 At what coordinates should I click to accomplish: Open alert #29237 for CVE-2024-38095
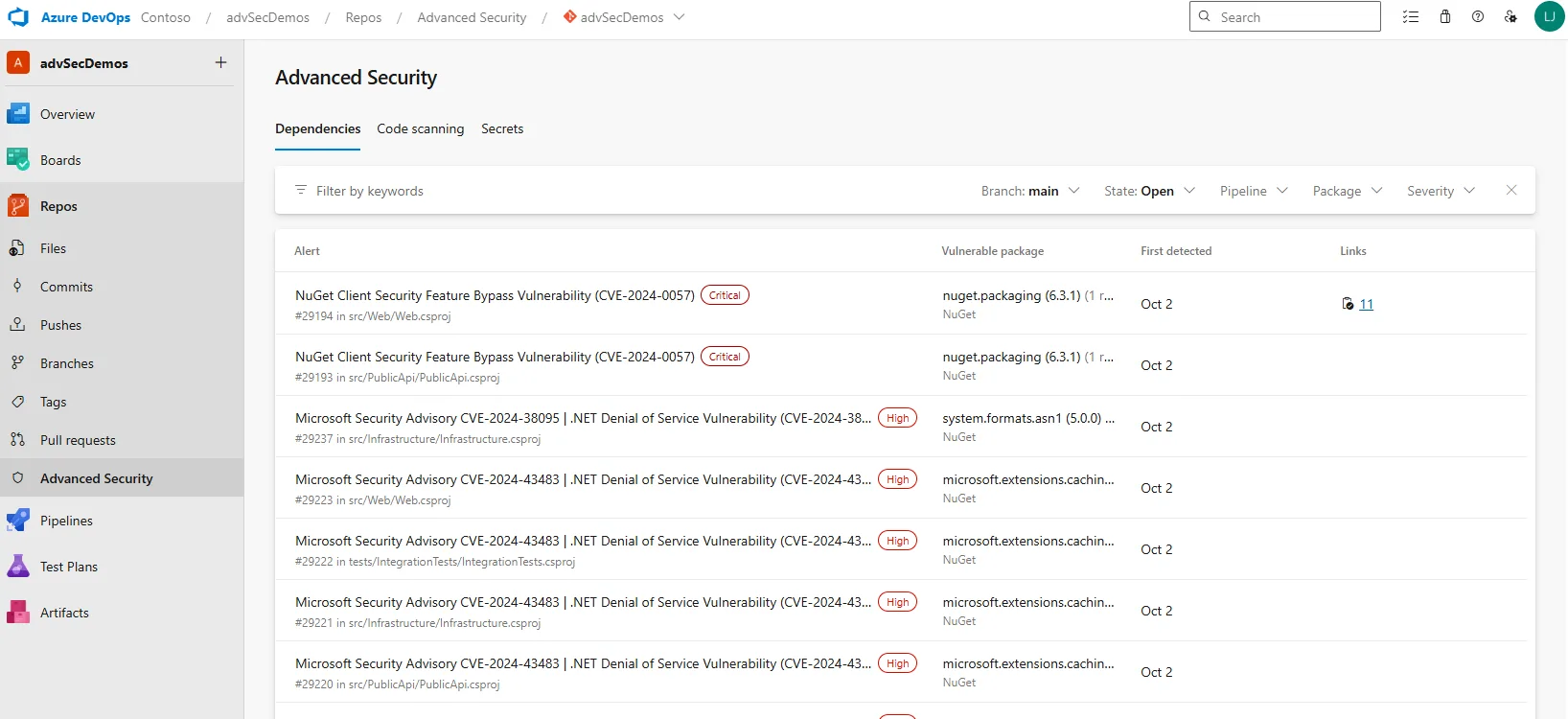point(583,418)
